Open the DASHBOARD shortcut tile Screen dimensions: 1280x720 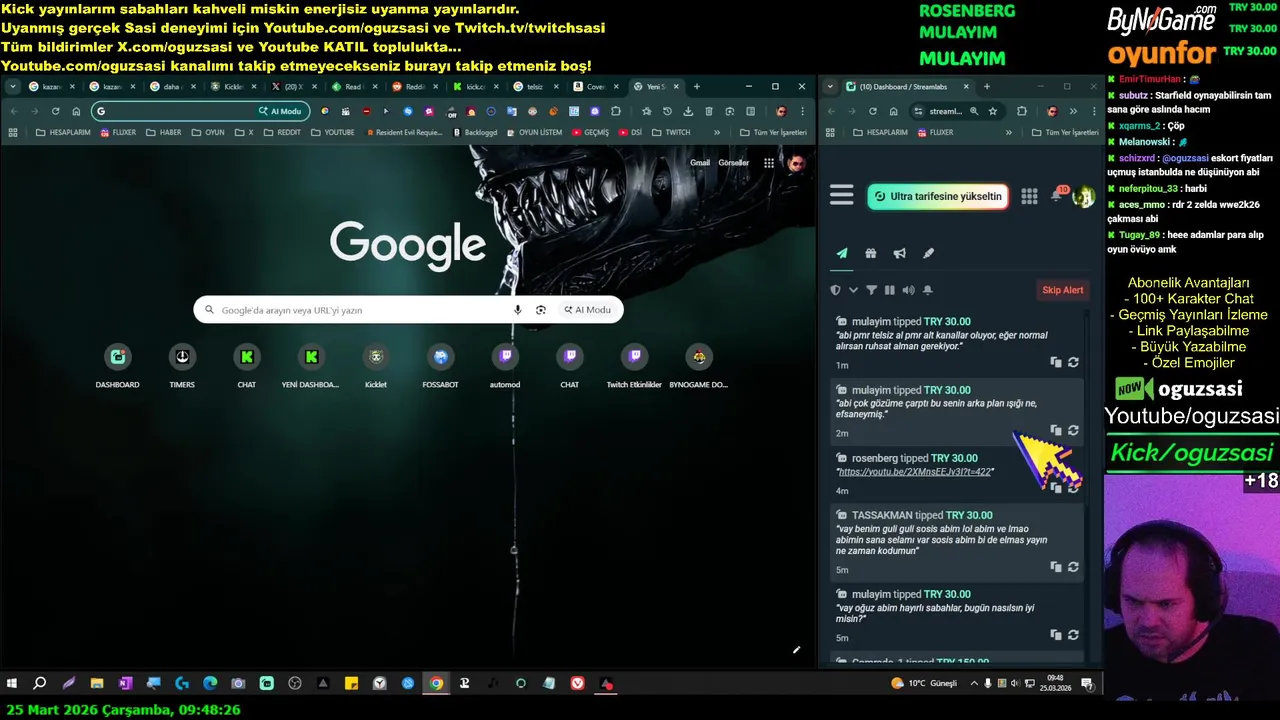point(118,366)
